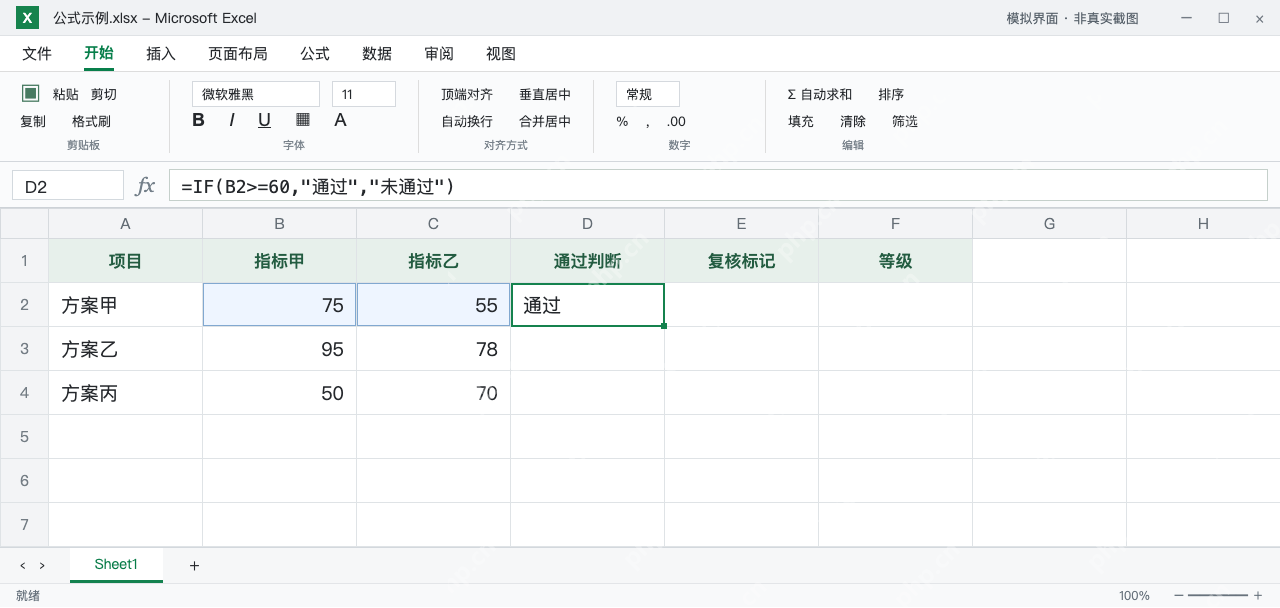Switch to the 数据 ribbon tab
The width and height of the screenshot is (1280, 608).
[377, 54]
